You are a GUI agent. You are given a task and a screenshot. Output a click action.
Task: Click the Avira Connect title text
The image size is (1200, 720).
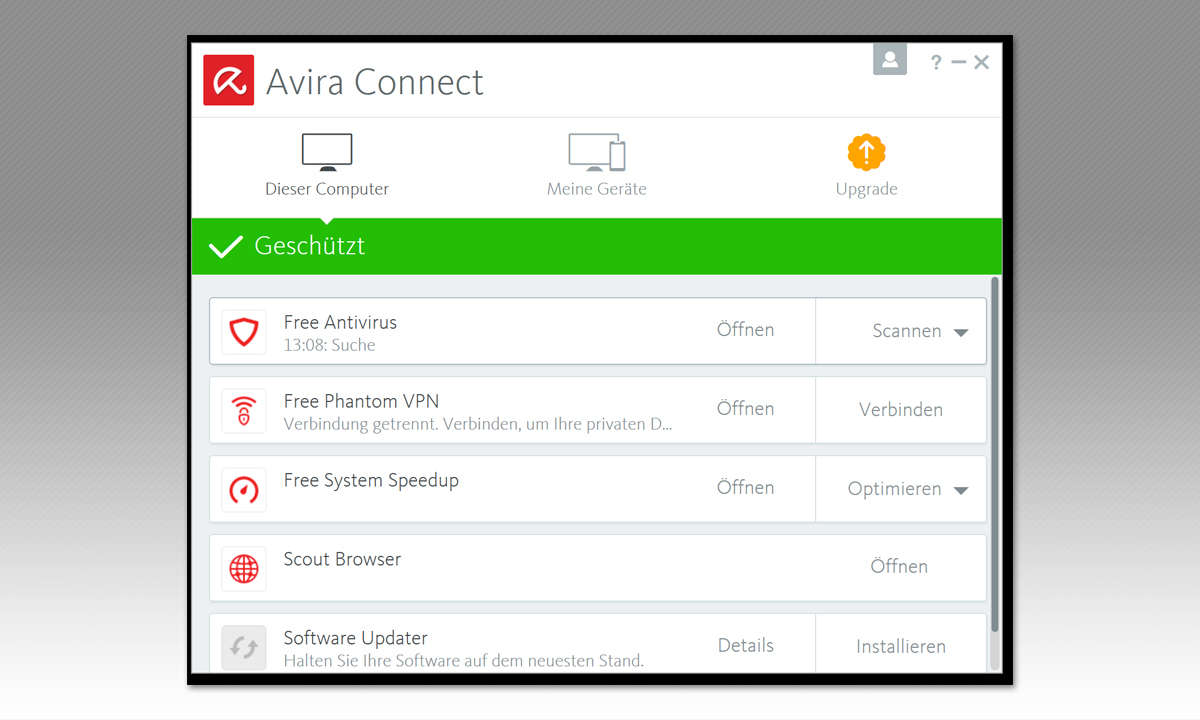click(x=375, y=81)
